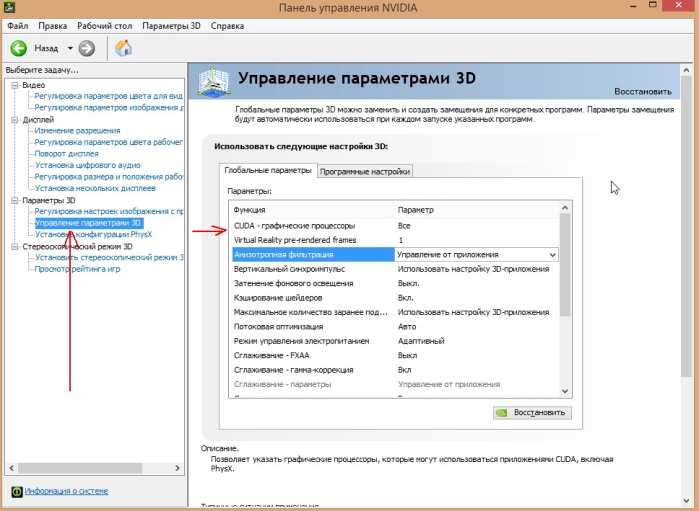Click the system information icon at bottom left

[x=17, y=491]
